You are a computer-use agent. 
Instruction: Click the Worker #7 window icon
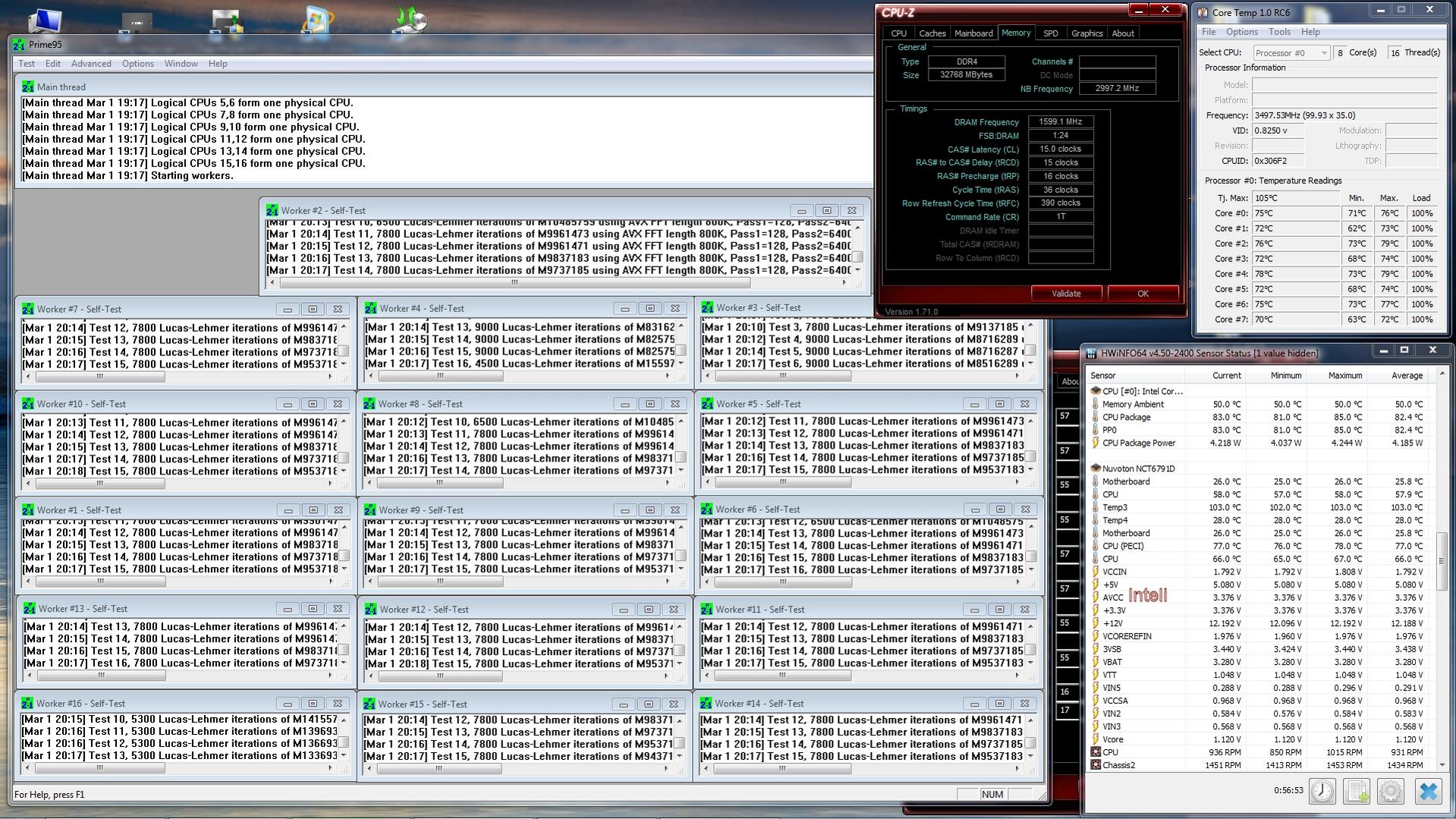click(x=28, y=309)
